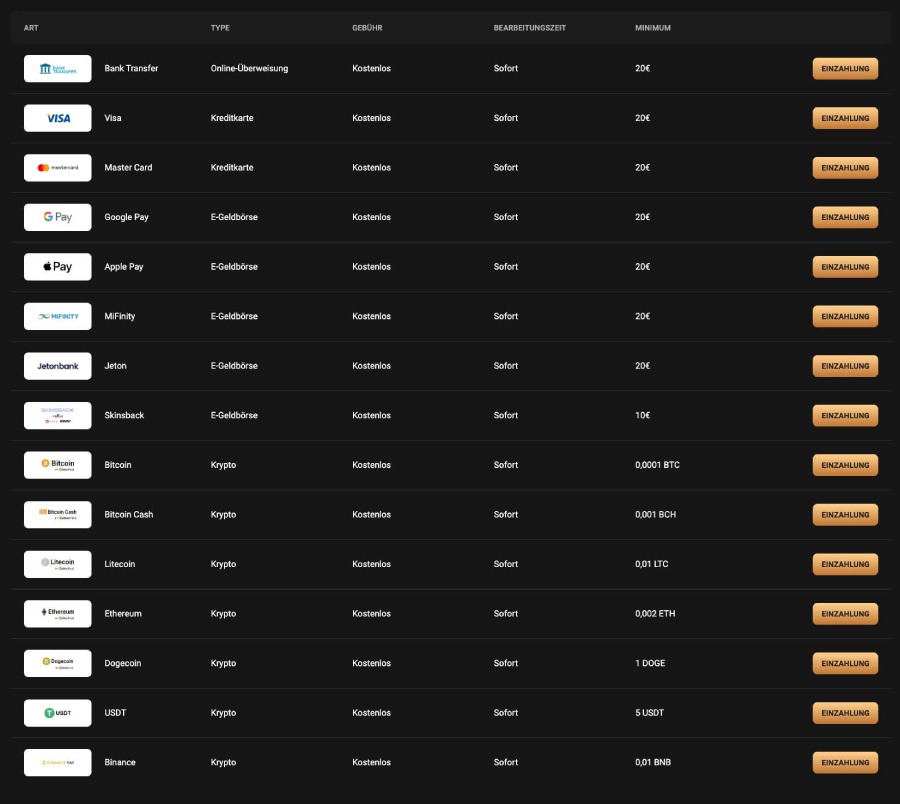The height and width of the screenshot is (804, 900).
Task: Pick the Ethereum logo icon
Action: pyautogui.click(x=57, y=614)
